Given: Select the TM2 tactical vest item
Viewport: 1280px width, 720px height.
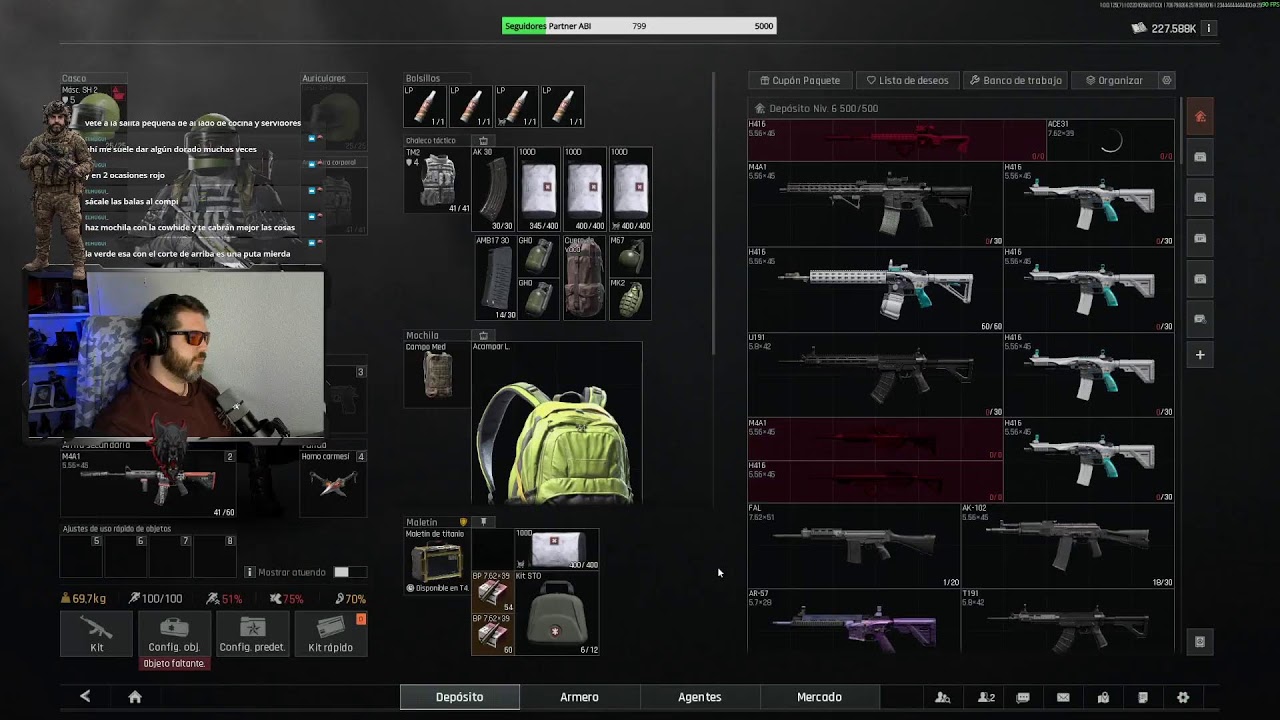Looking at the screenshot, I should coord(437,180).
